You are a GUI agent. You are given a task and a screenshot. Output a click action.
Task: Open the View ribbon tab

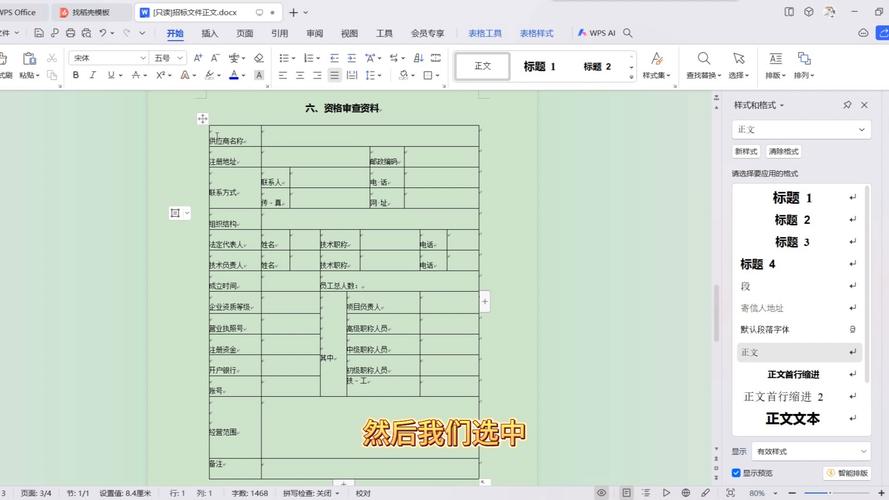pos(349,33)
